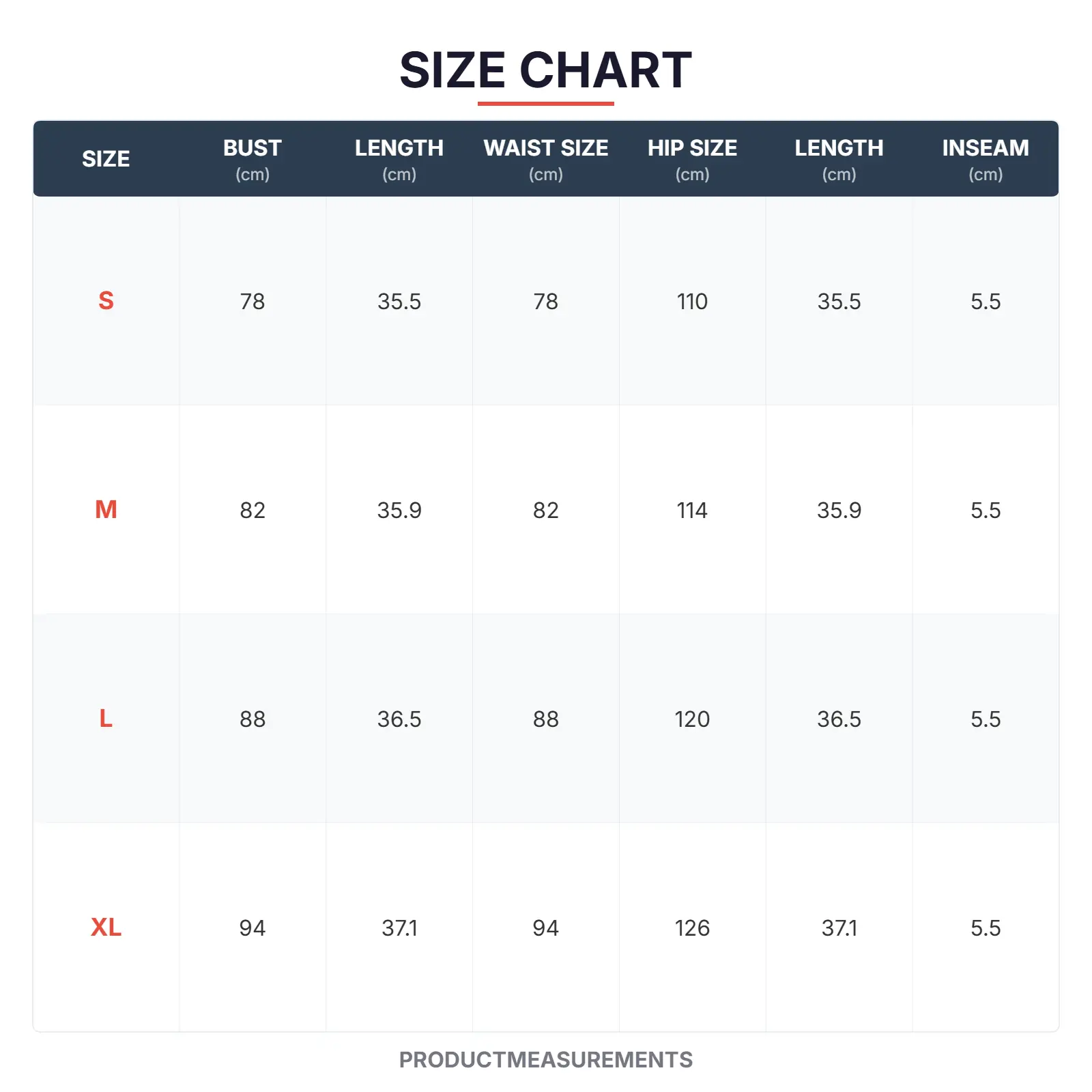Click hip size value 120
This screenshot has width=1092, height=1092.
pos(692,719)
